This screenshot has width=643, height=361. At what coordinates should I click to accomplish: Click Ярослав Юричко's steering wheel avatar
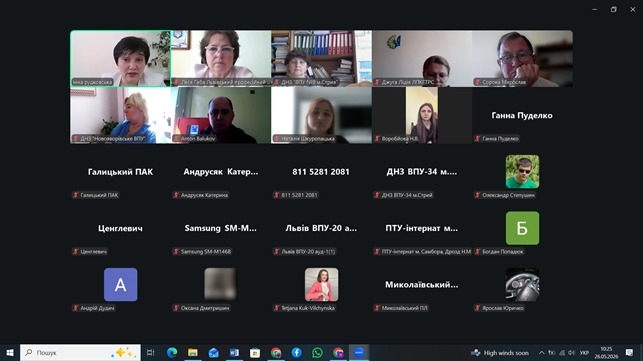pos(522,285)
